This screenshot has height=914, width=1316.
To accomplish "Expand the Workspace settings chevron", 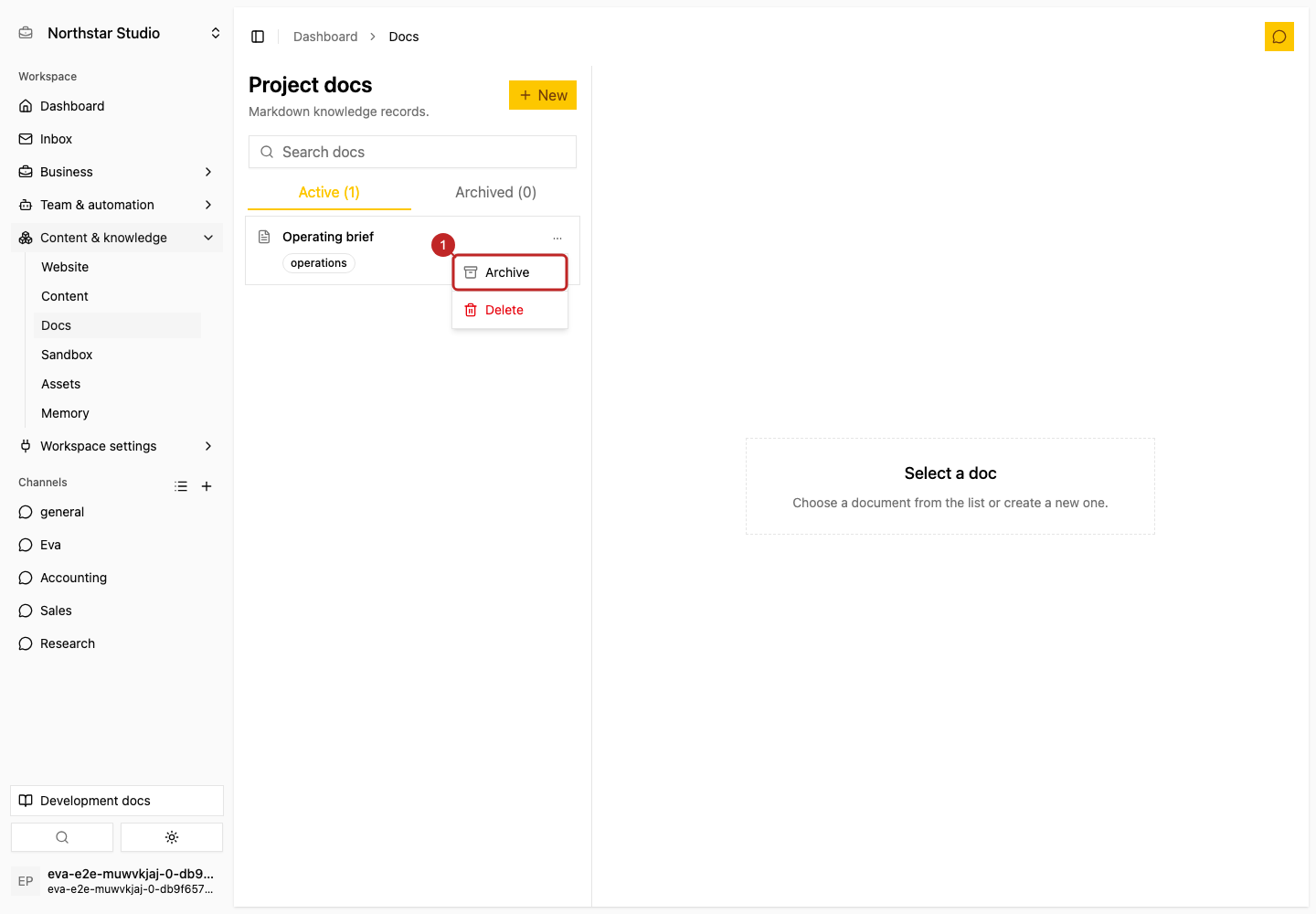I will coord(208,446).
